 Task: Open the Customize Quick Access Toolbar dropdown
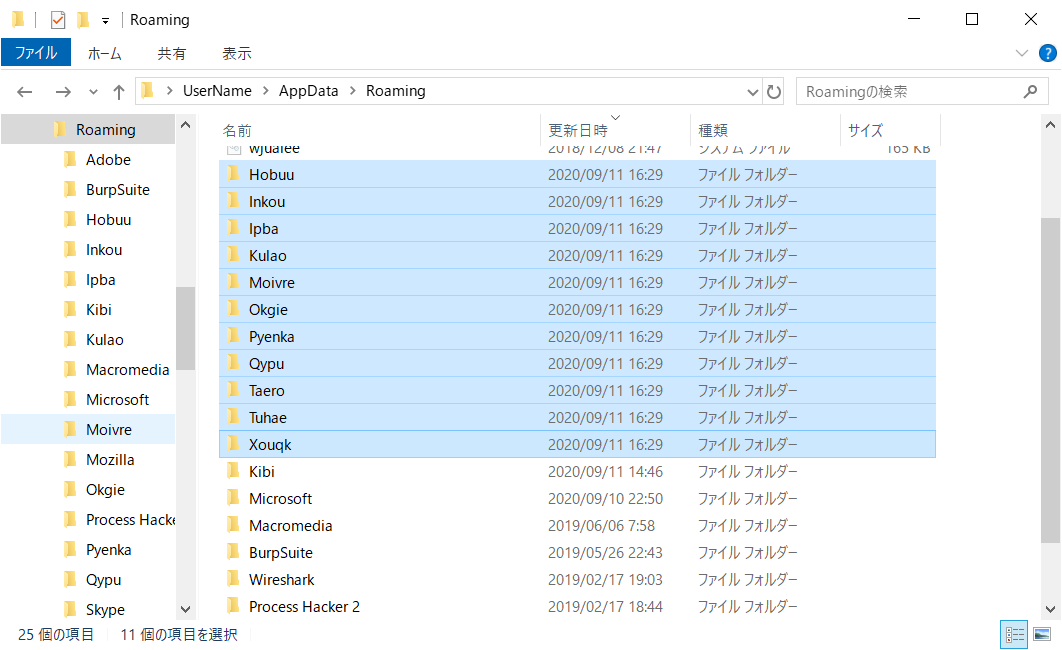(x=106, y=21)
